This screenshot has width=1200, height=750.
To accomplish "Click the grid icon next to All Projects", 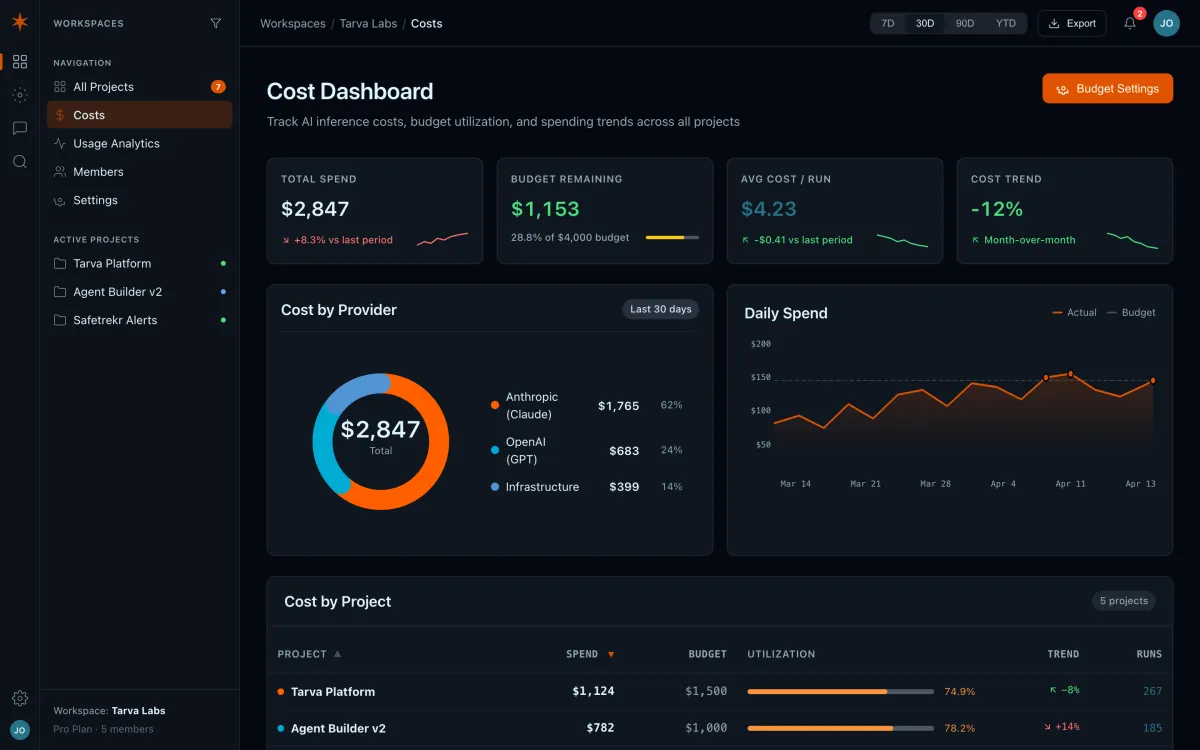I will [60, 87].
